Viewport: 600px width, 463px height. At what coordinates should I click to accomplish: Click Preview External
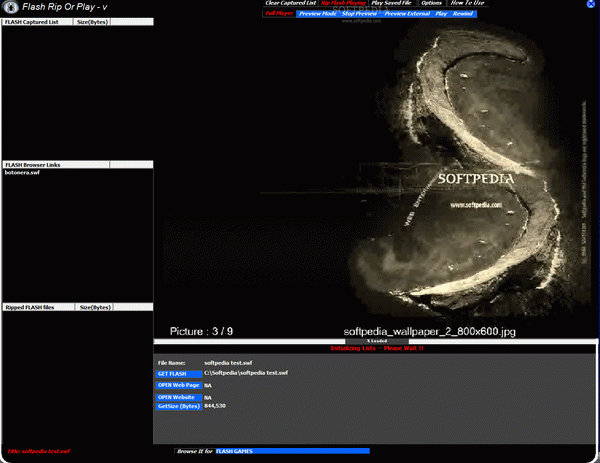pyautogui.click(x=407, y=14)
